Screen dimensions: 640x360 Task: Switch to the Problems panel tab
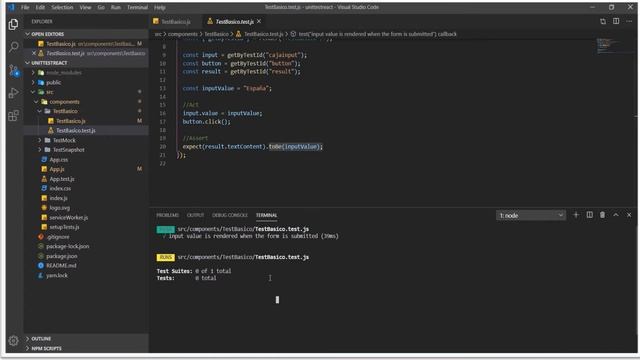(x=167, y=215)
